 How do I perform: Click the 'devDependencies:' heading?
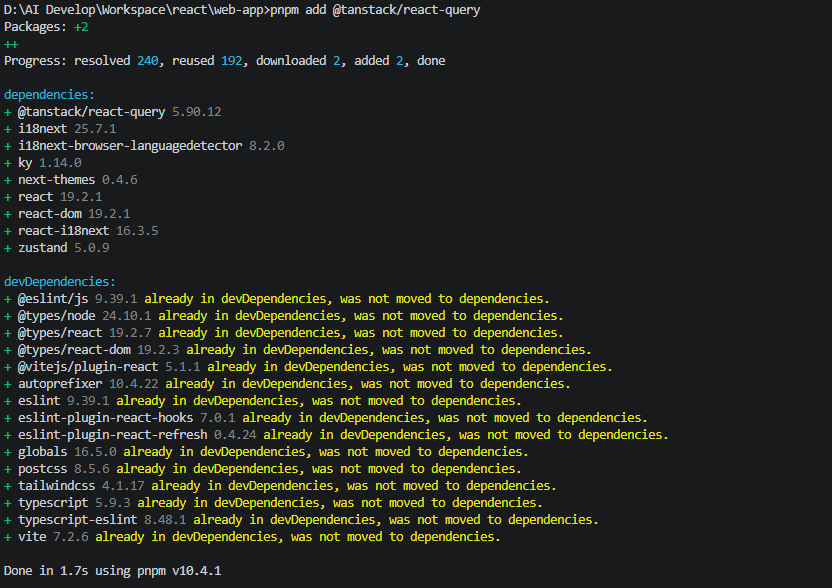(59, 282)
